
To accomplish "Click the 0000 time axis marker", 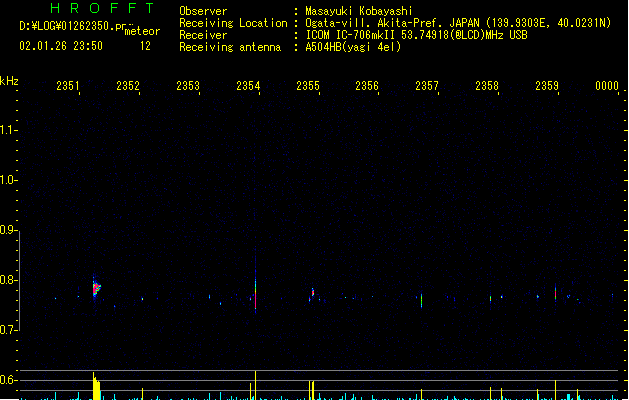I will [607, 86].
